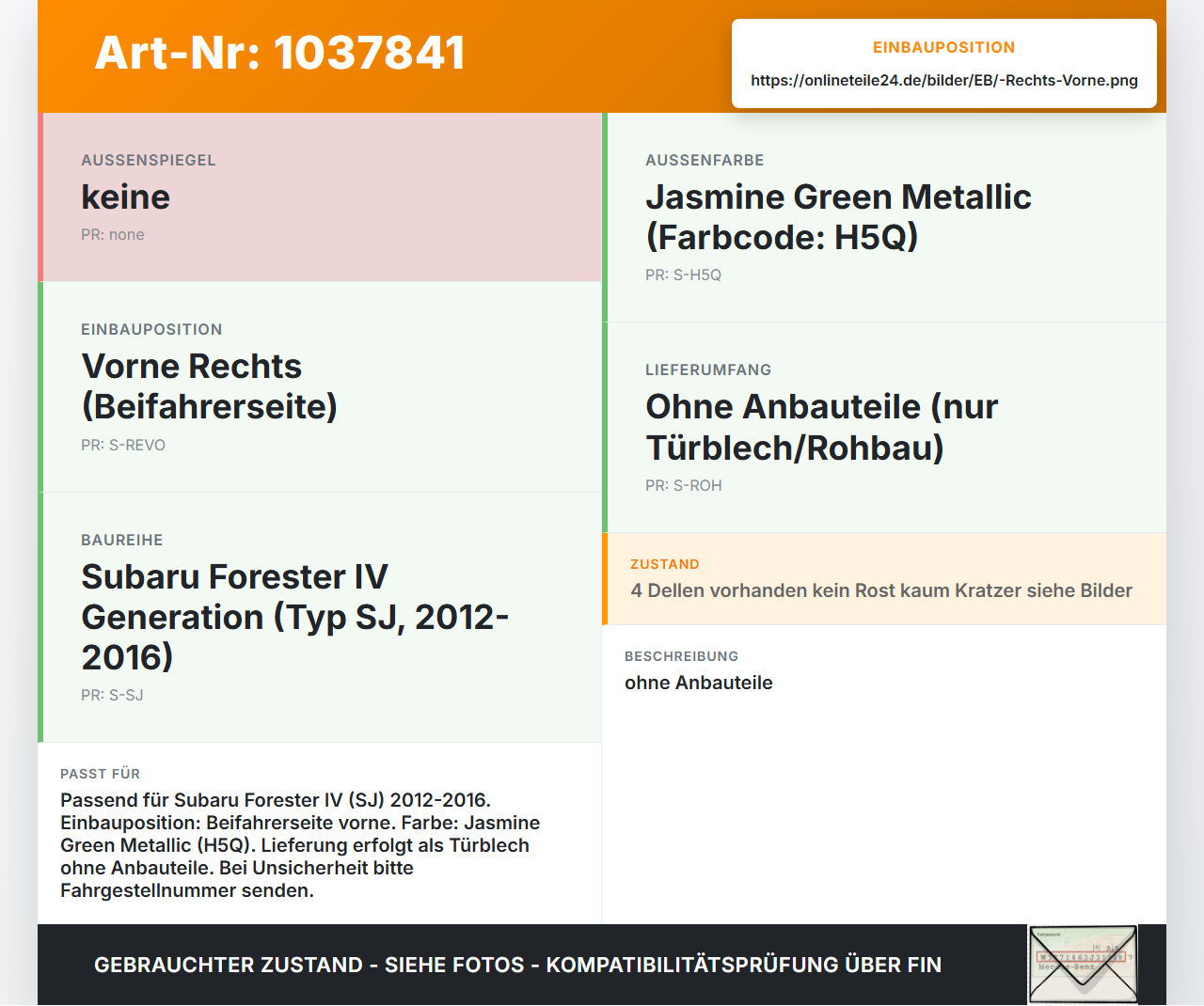Click the 'Passt für' compatibility paragraph
The height and width of the screenshot is (1006, 1204).
tap(301, 845)
